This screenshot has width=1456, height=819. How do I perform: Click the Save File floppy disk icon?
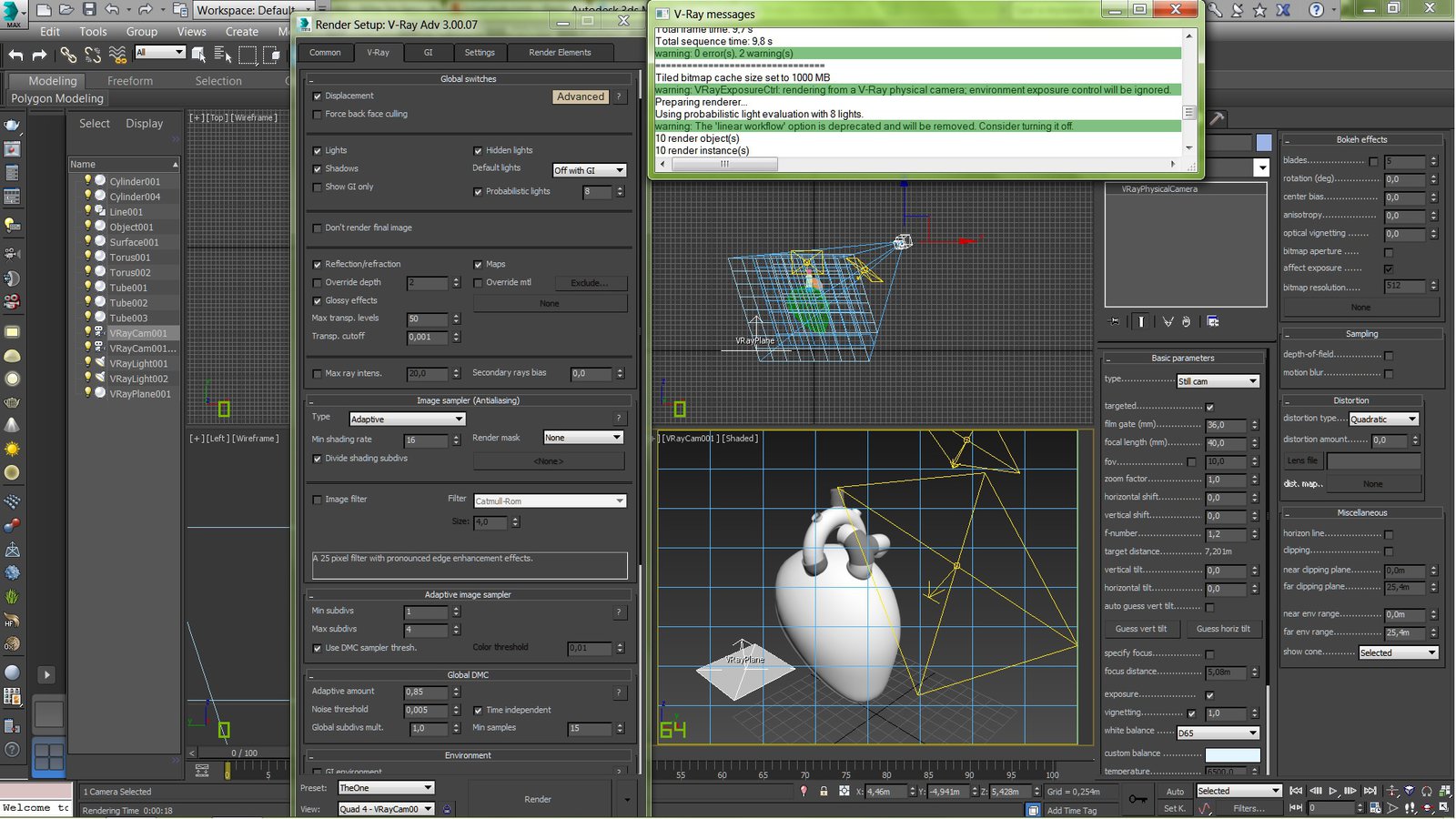(x=89, y=9)
